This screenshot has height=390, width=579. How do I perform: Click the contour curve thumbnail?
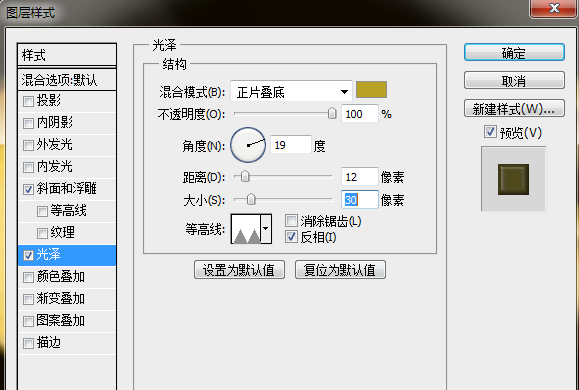point(246,229)
